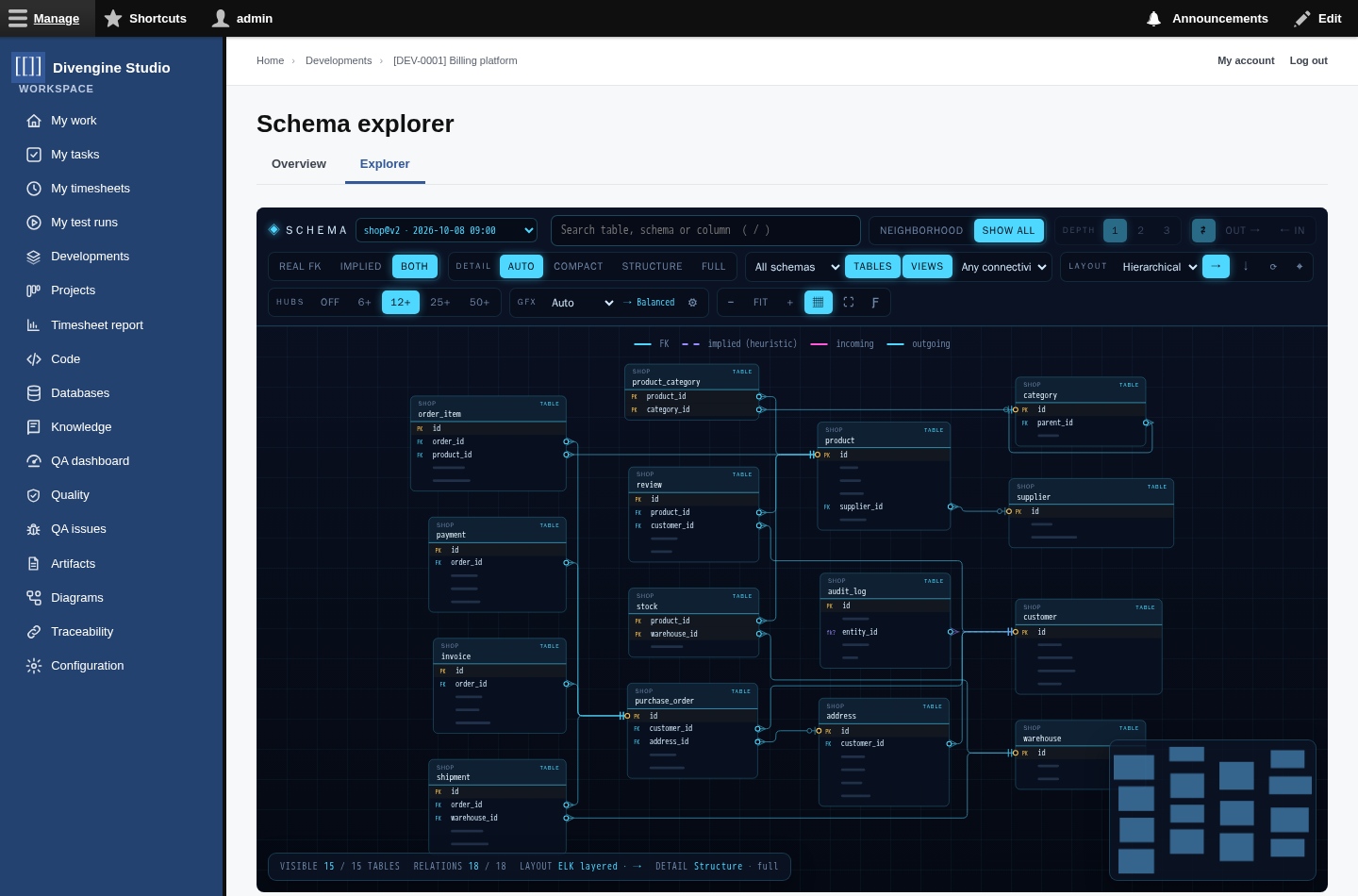Viewport: 1358px width, 896px height.
Task: Zoom in with the plus icon
Action: [x=790, y=303]
